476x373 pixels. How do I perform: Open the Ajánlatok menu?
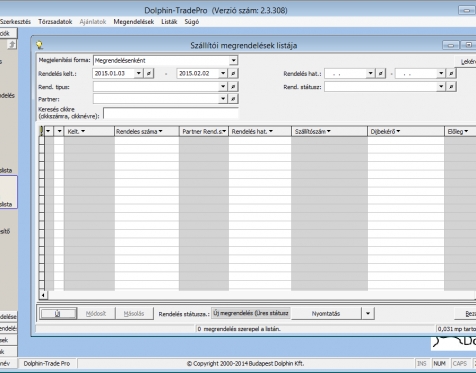93,22
